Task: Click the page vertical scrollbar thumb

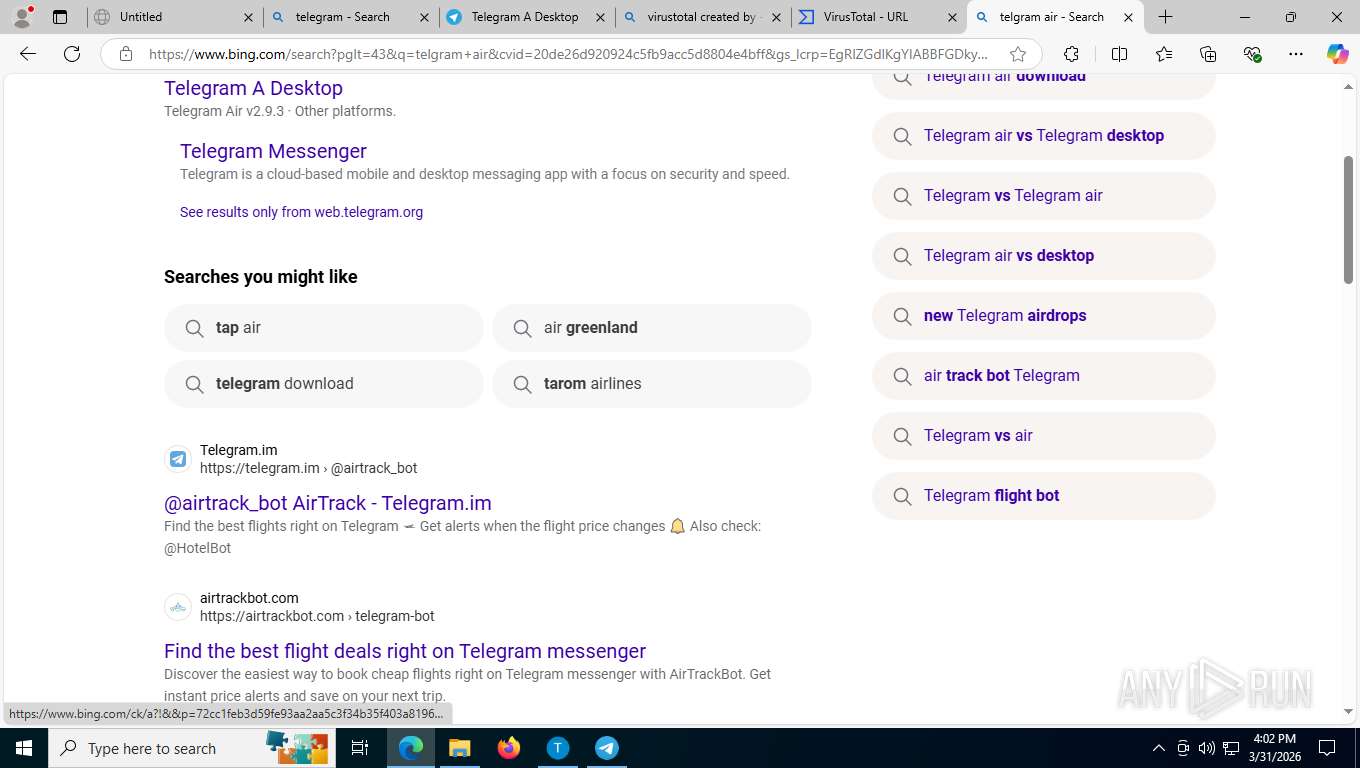Action: click(1348, 220)
